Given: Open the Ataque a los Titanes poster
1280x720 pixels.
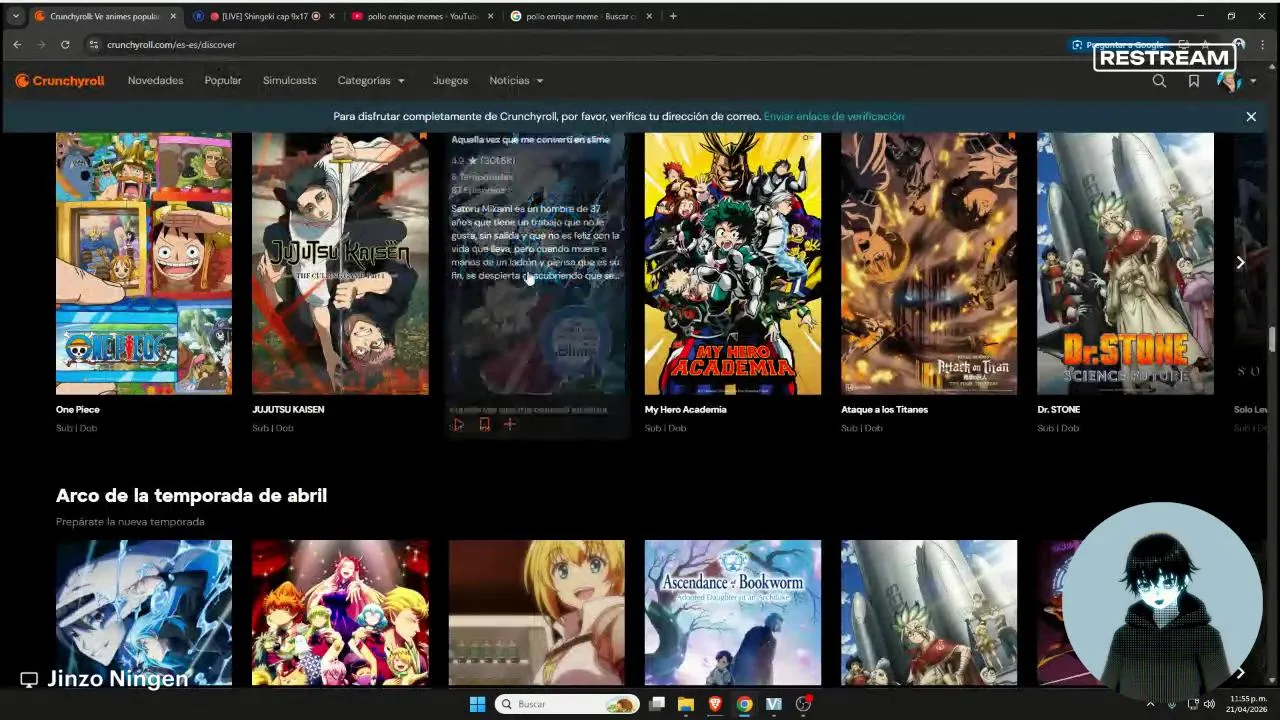Looking at the screenshot, I should click(929, 264).
